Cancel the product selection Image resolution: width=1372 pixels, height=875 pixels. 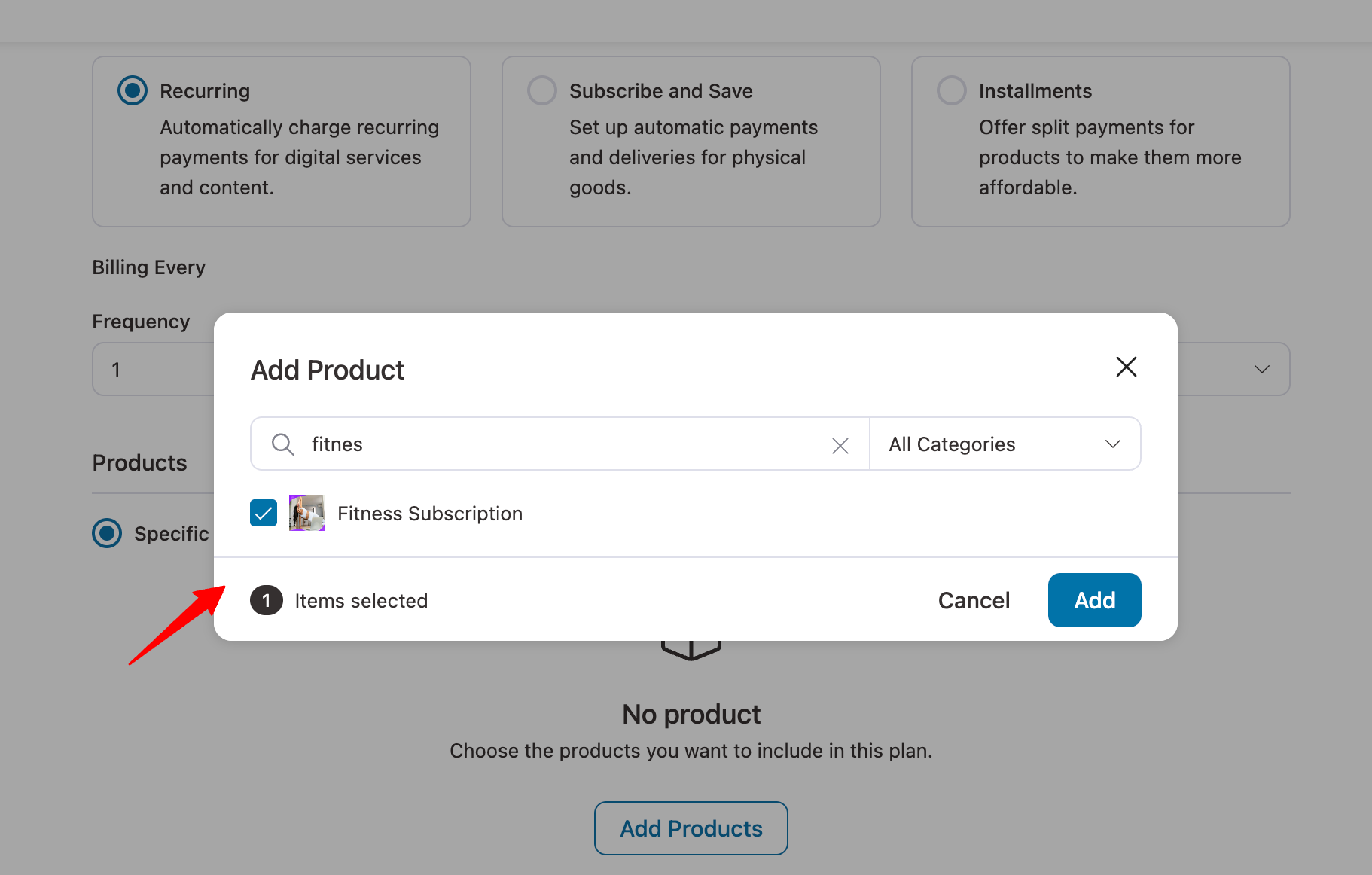tap(973, 600)
